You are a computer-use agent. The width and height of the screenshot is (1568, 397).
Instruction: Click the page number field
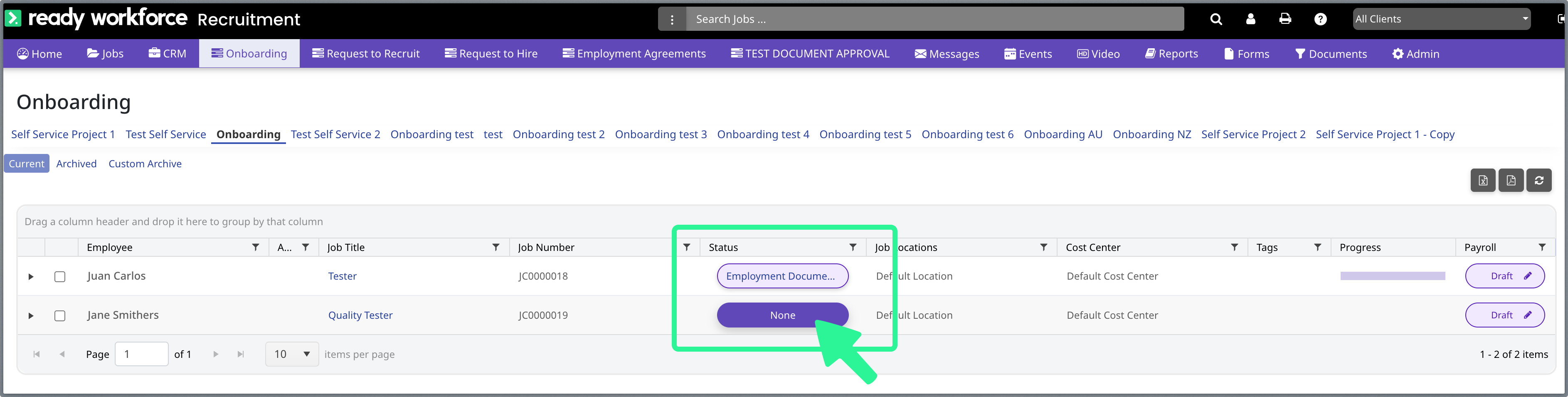[x=142, y=355]
